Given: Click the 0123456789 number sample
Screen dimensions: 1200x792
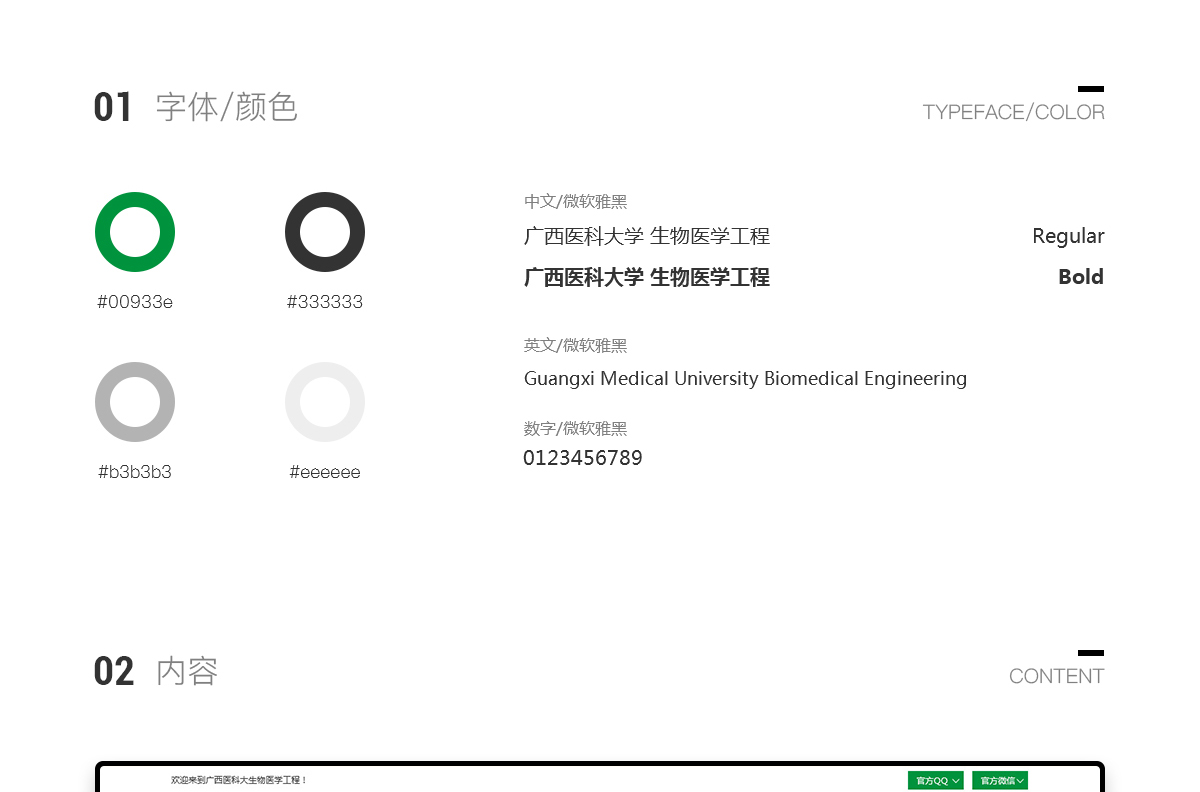Looking at the screenshot, I should tap(583, 458).
